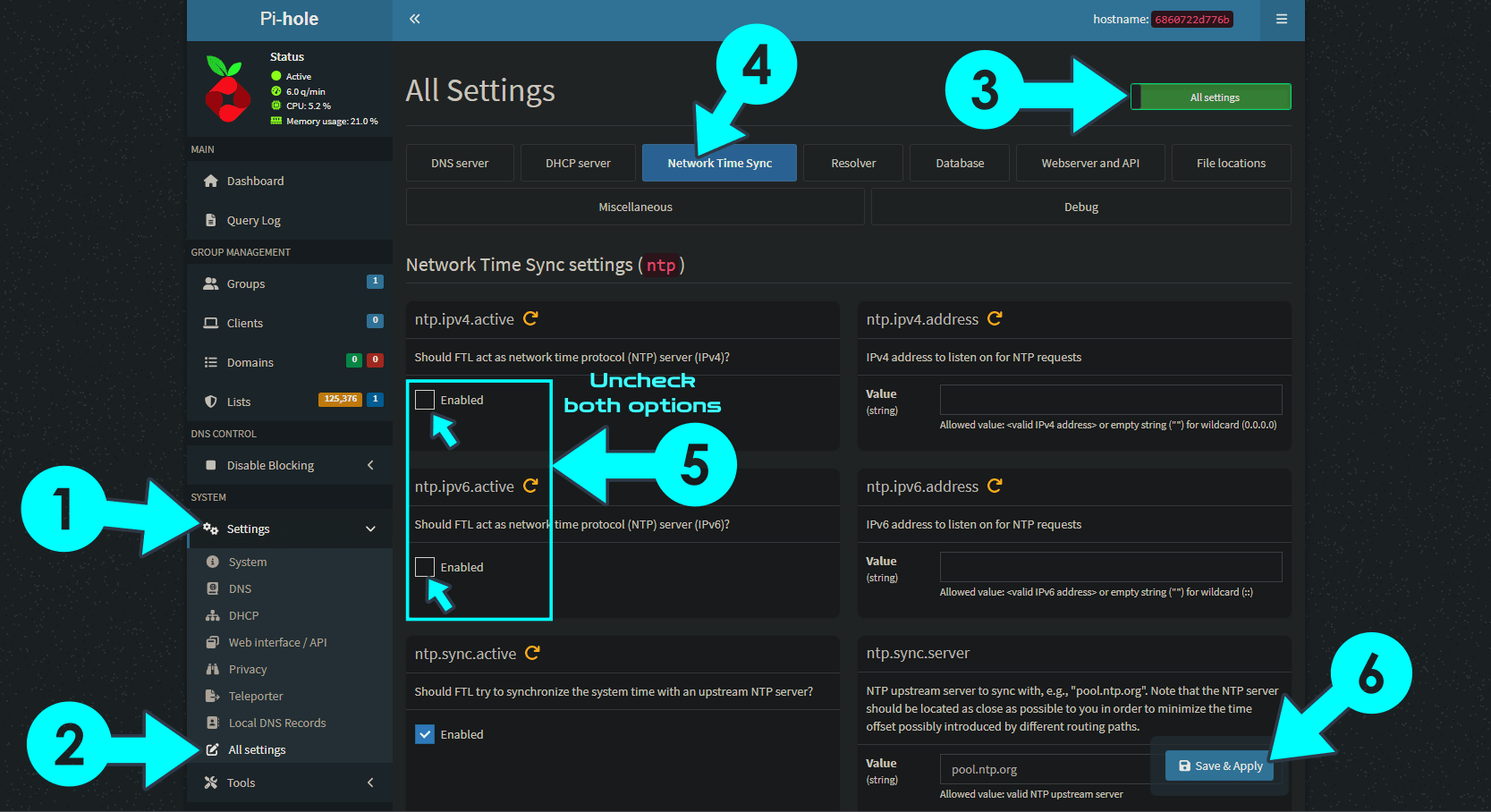Open the DNS server tab
This screenshot has width=1491, height=812.
(x=460, y=163)
